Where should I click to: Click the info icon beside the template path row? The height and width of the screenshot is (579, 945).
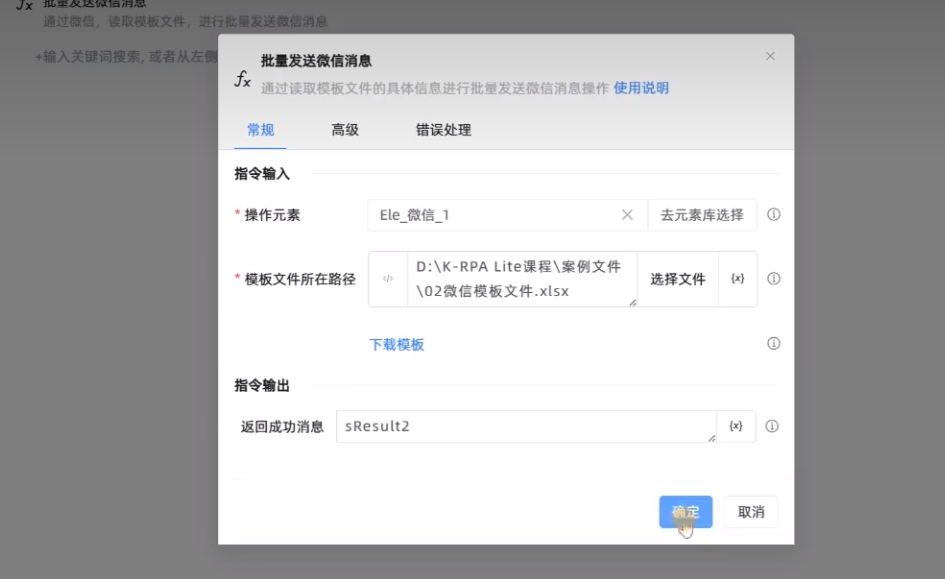coord(775,278)
